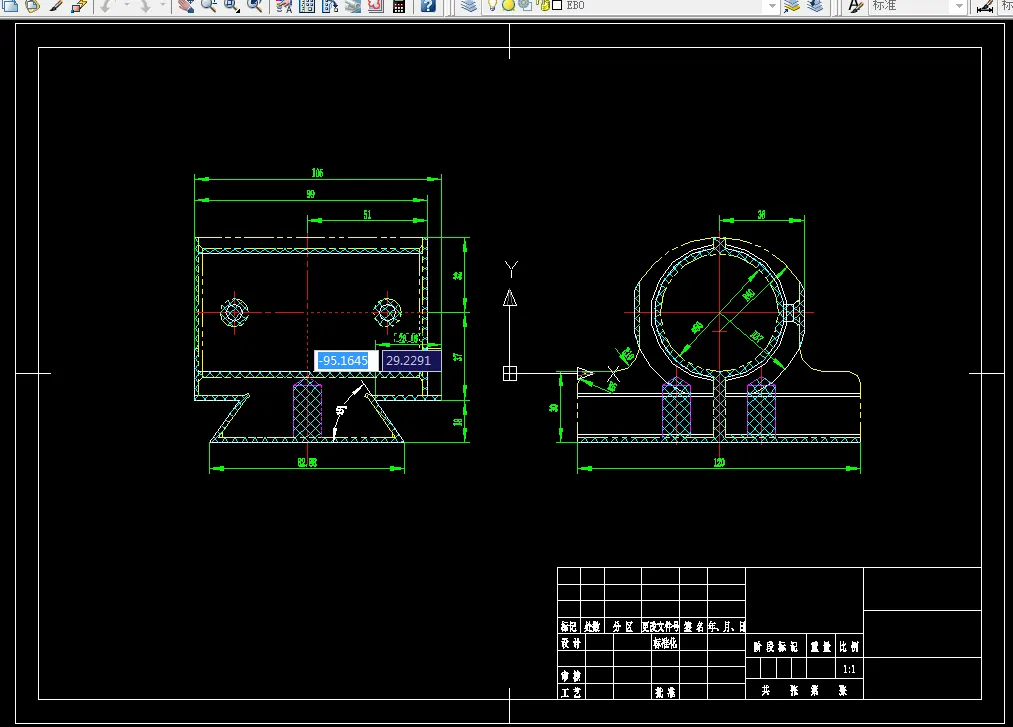Open the Tool Palettes window icon
This screenshot has height=727, width=1013.
point(330,6)
